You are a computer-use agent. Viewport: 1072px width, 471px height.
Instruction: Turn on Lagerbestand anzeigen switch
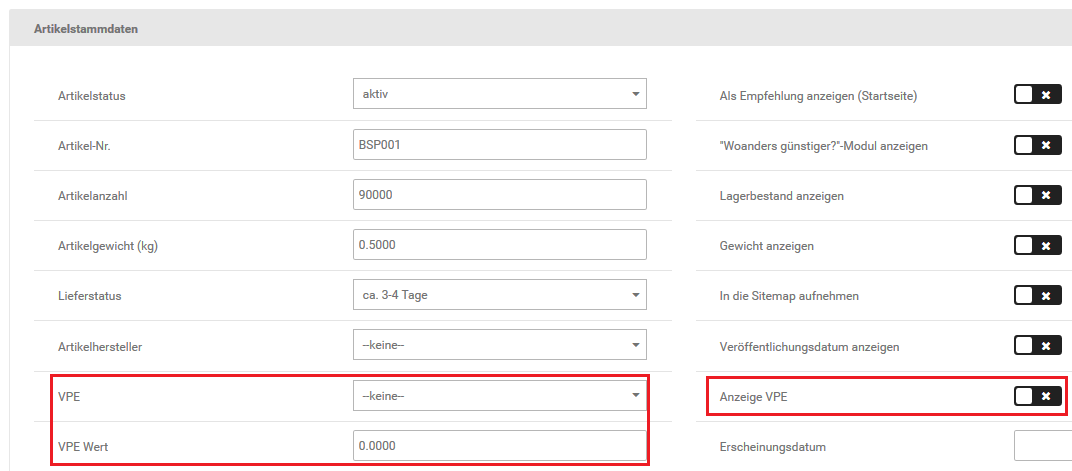pos(1037,195)
